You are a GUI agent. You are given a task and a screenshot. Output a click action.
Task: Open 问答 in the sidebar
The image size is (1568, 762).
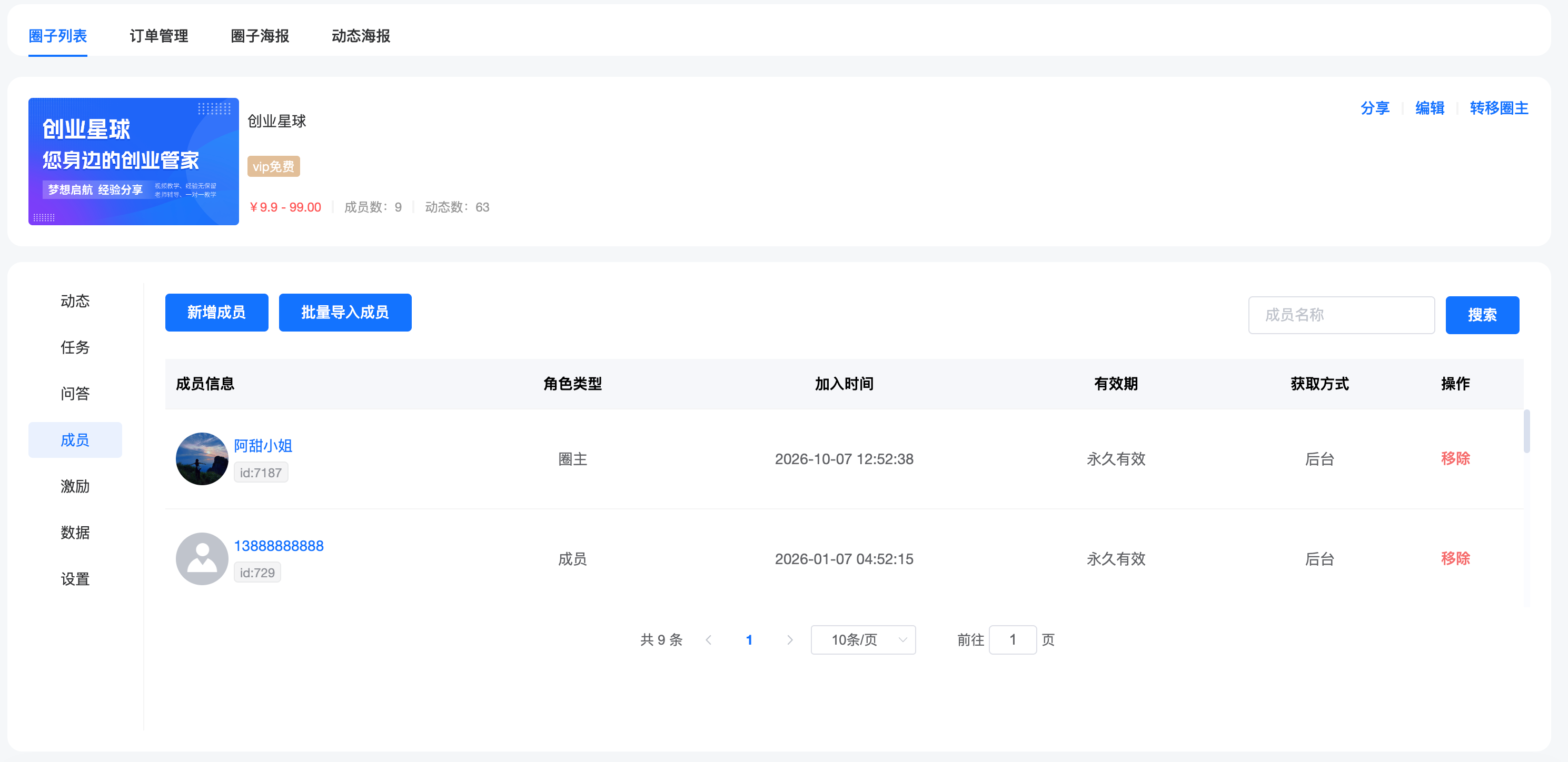(x=75, y=394)
